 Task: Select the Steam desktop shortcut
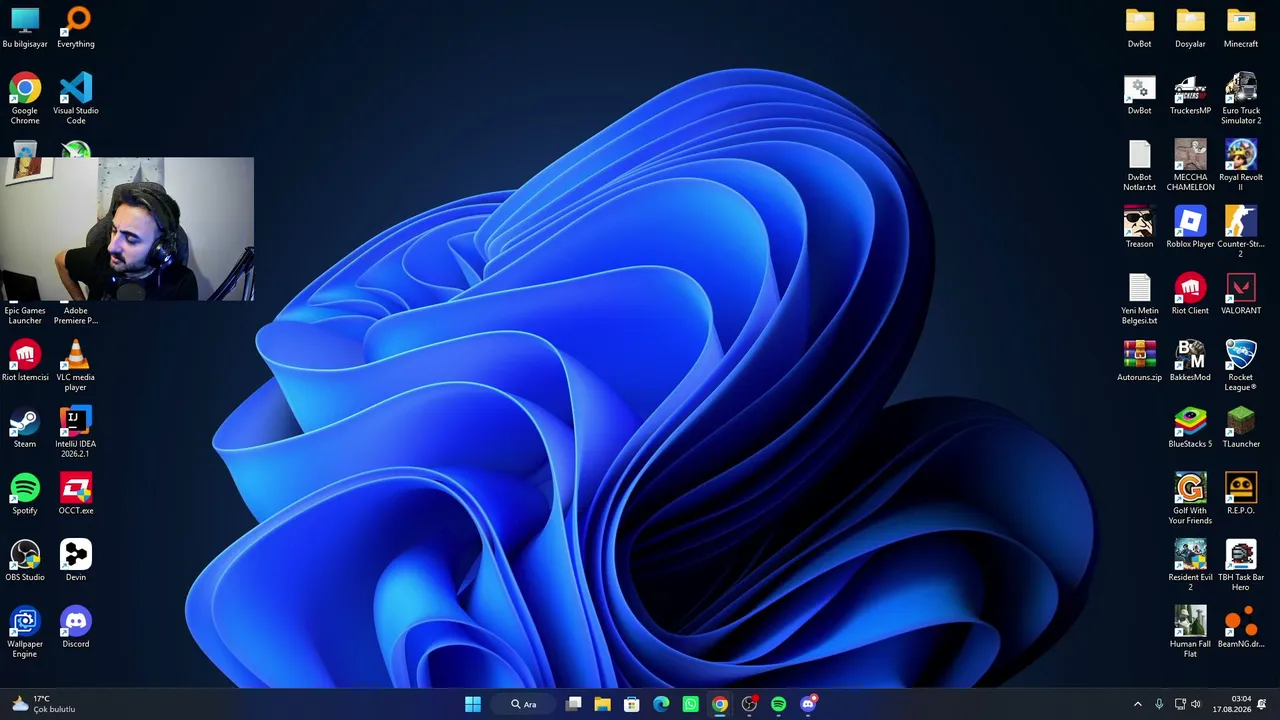25,428
